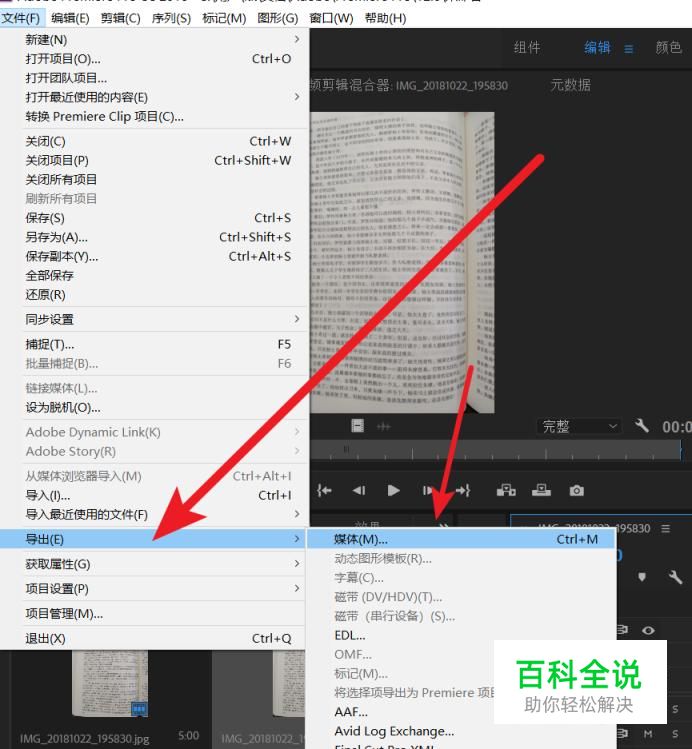Switch to 编辑 workspace tab

[597, 47]
